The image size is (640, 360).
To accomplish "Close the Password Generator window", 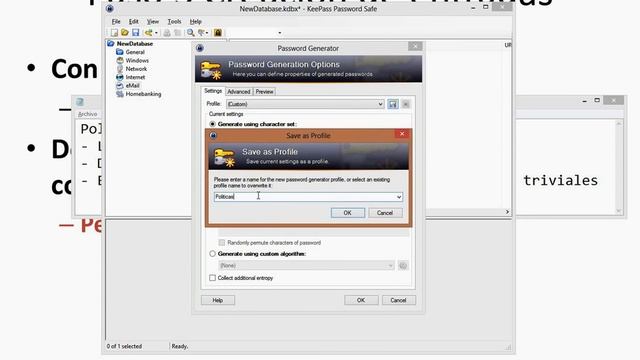I will pos(415,46).
